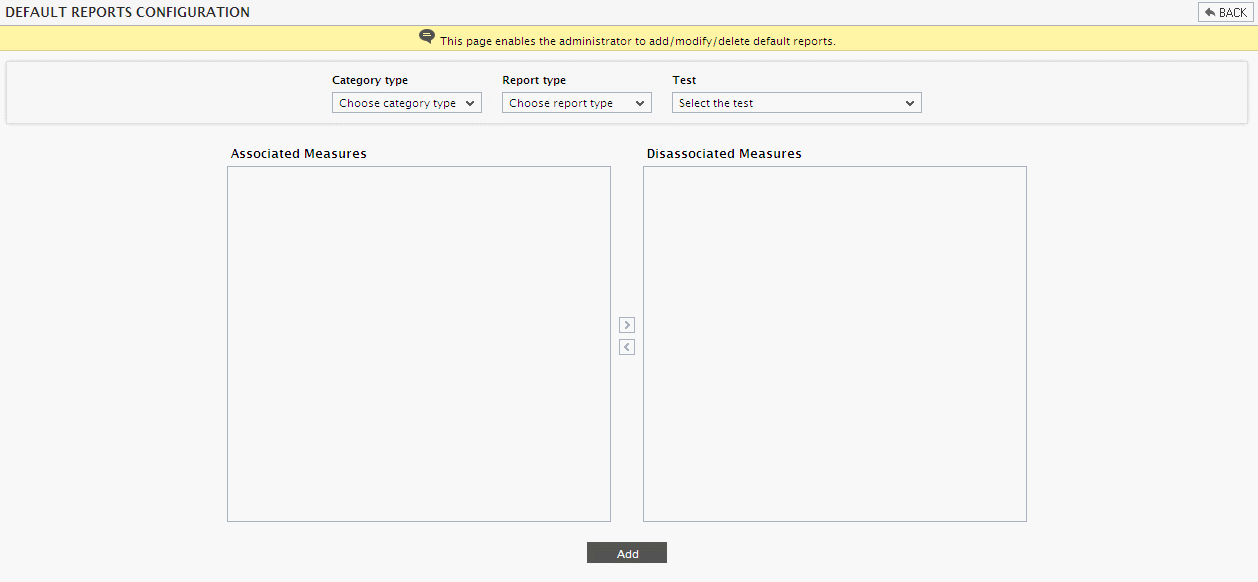Click inside the Associated Measures list box

pyautogui.click(x=419, y=344)
